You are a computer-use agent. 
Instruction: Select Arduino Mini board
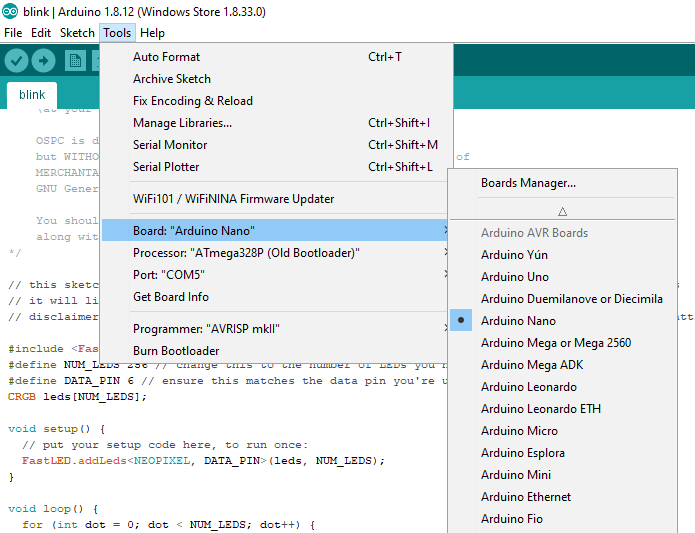(563, 475)
